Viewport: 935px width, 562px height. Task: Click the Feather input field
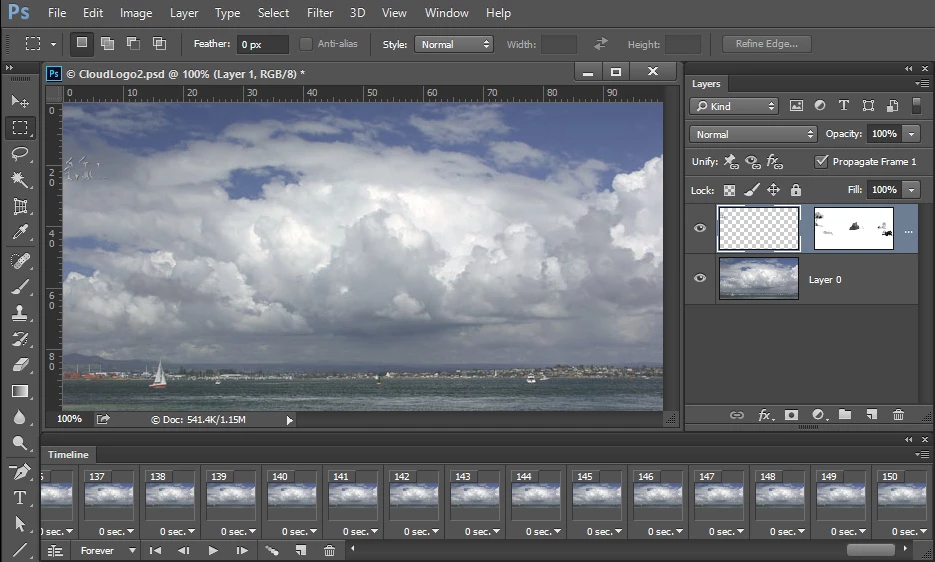(262, 44)
